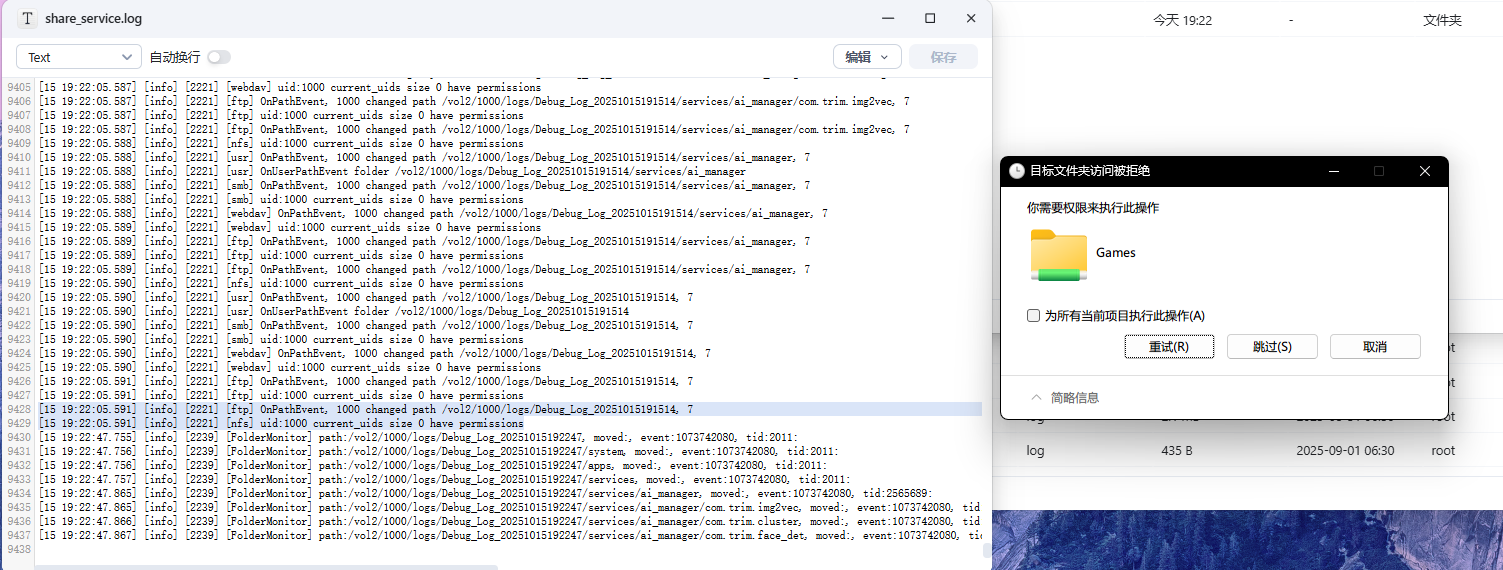Close the share_service.log editor window
Viewport: 1503px width, 570px height.
970,19
